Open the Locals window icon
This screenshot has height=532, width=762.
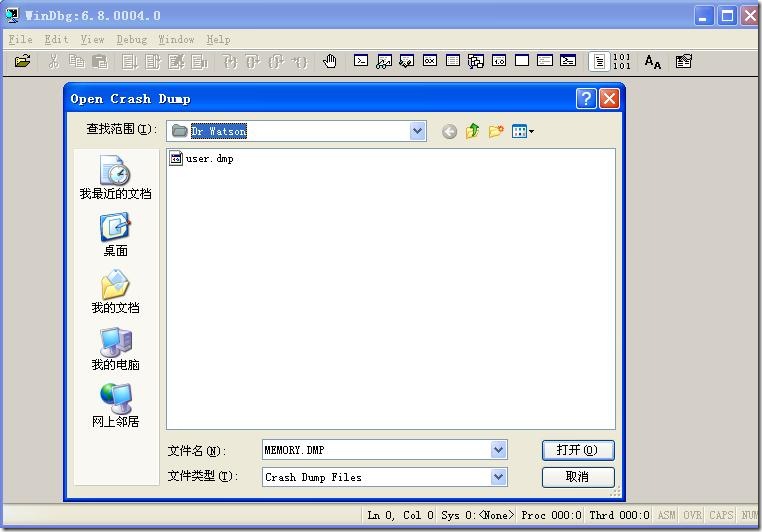pos(407,61)
